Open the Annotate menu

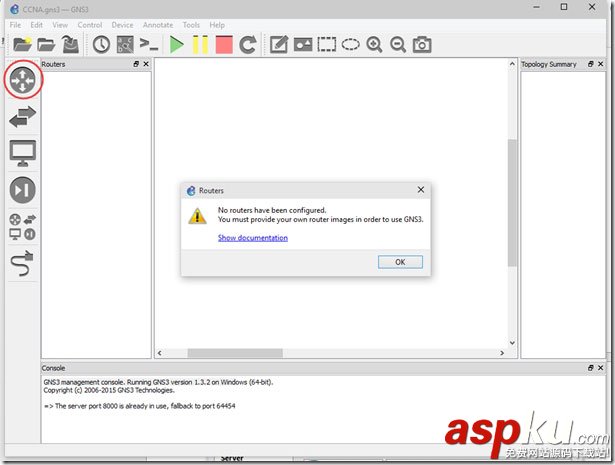(158, 25)
